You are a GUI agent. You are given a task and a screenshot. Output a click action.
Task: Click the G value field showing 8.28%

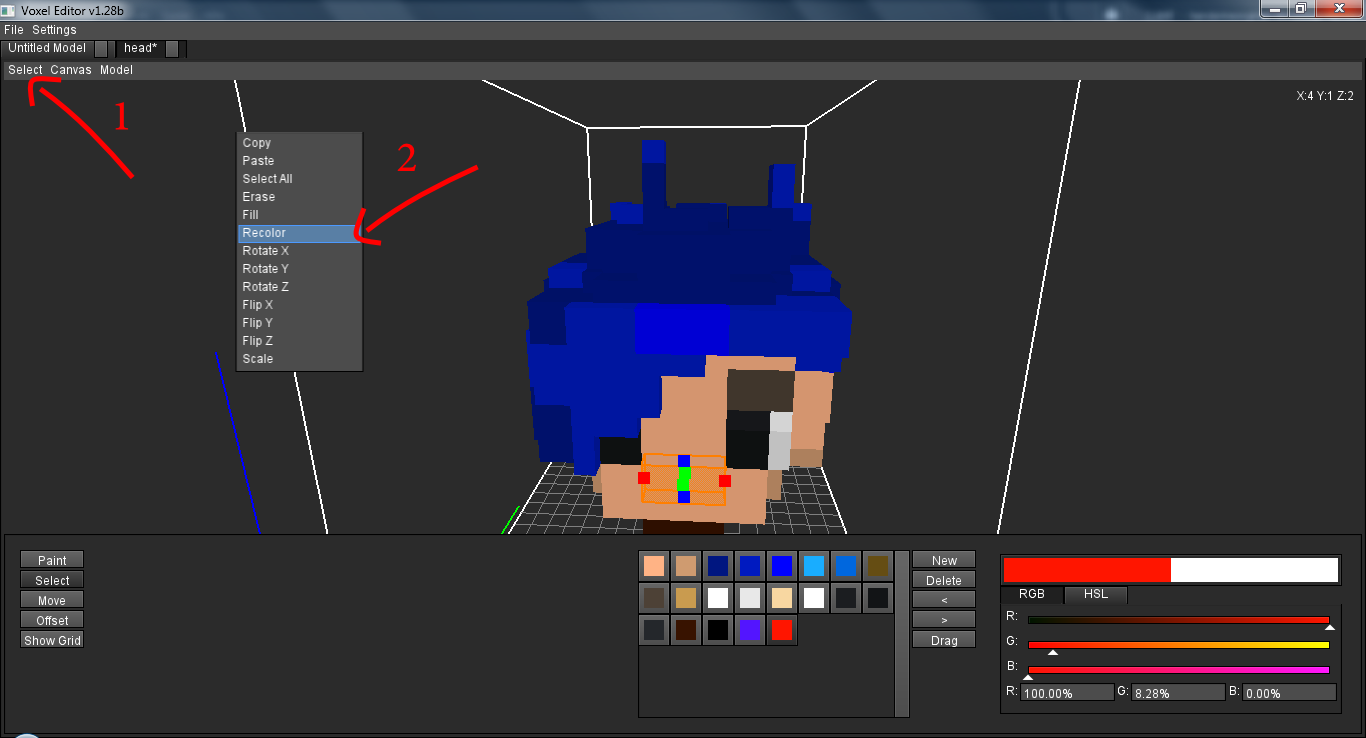click(1178, 692)
